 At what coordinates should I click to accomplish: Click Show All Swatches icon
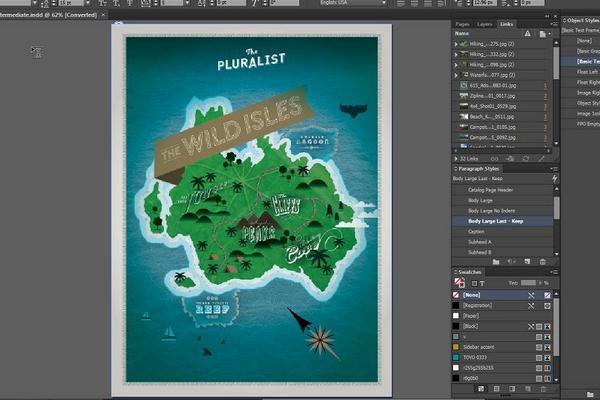tap(481, 389)
